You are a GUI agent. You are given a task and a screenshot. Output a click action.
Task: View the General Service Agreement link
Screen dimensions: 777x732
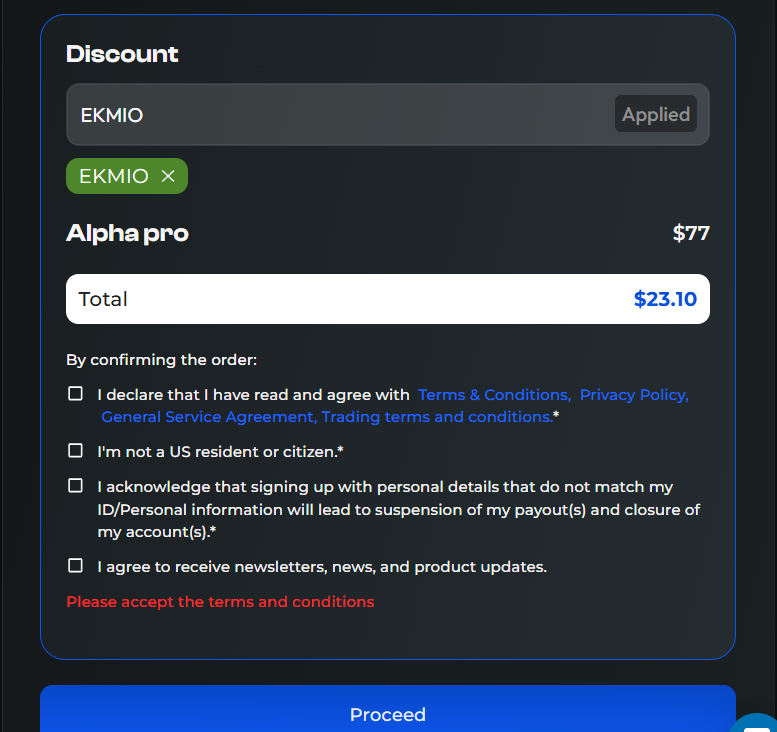pyautogui.click(x=209, y=417)
